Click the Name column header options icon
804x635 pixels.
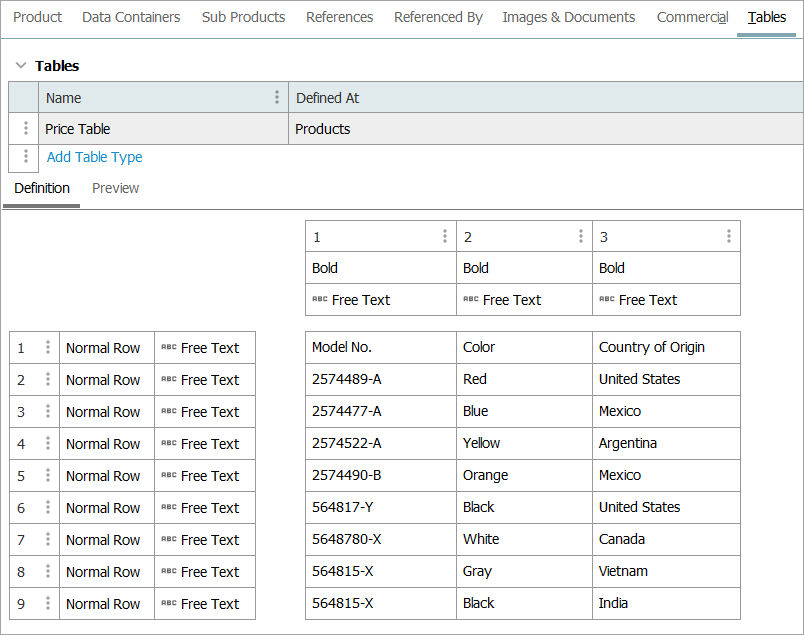277,98
